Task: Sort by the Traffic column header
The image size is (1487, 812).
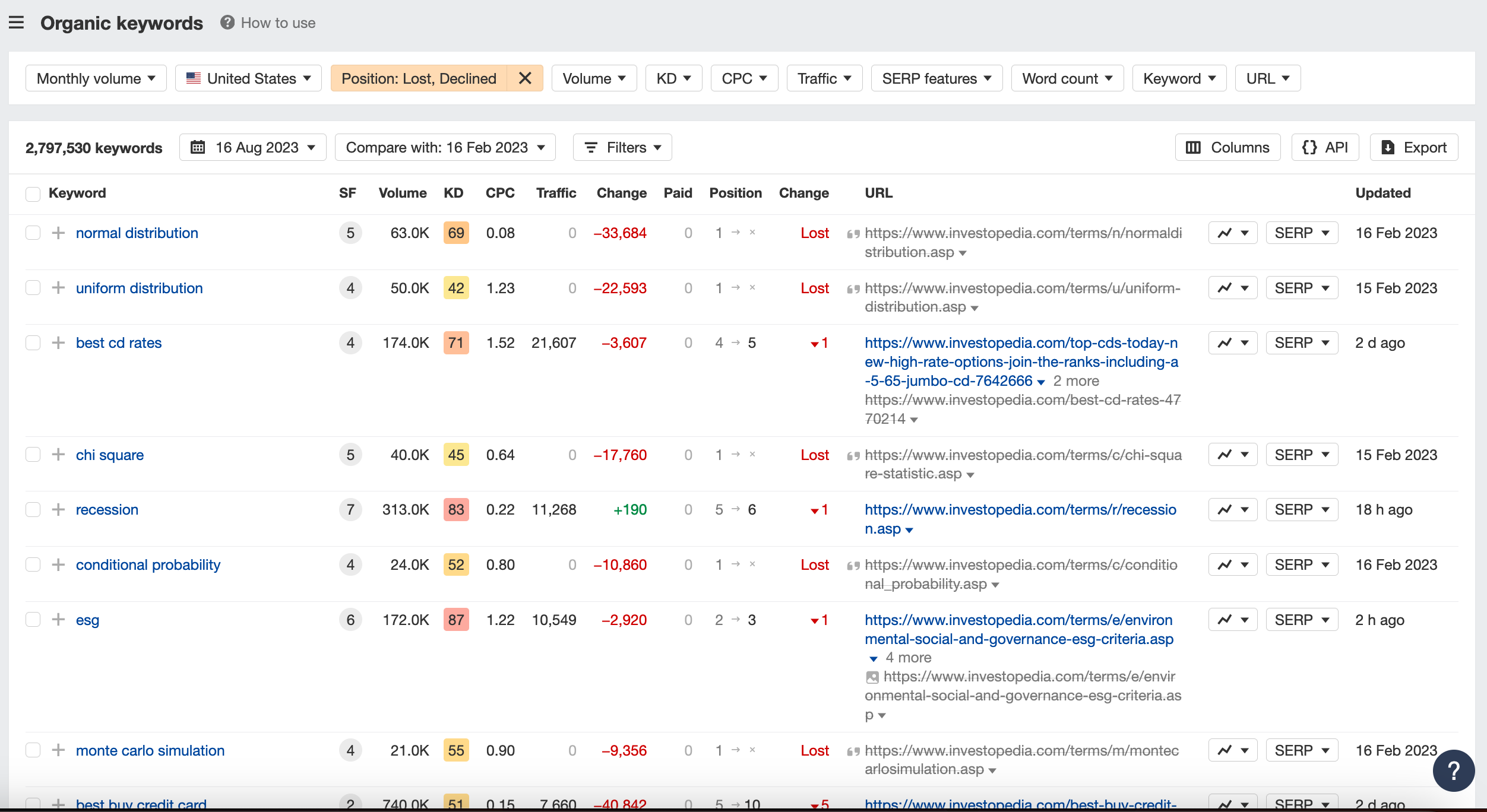Action: point(556,193)
